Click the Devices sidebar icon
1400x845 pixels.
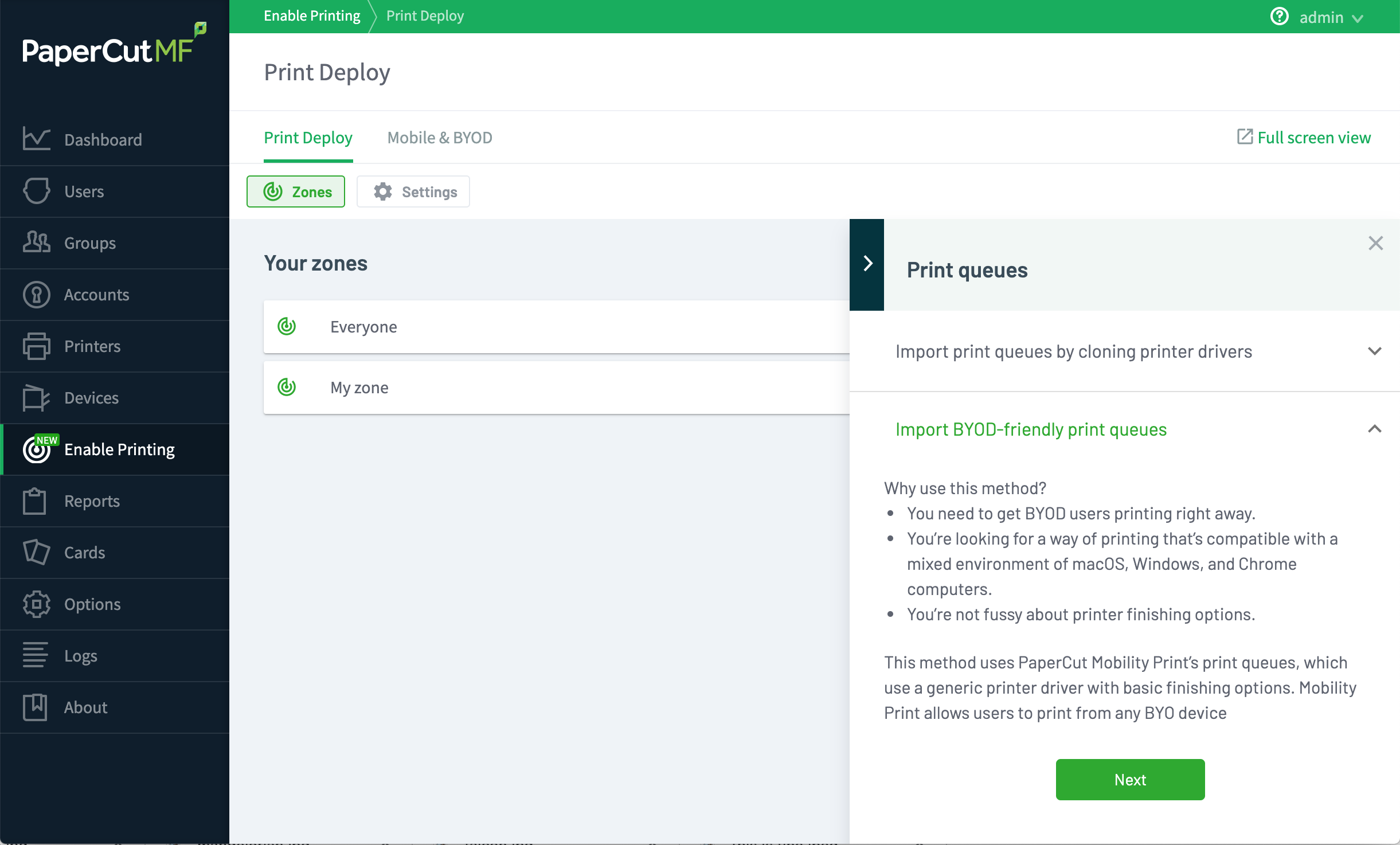point(37,397)
